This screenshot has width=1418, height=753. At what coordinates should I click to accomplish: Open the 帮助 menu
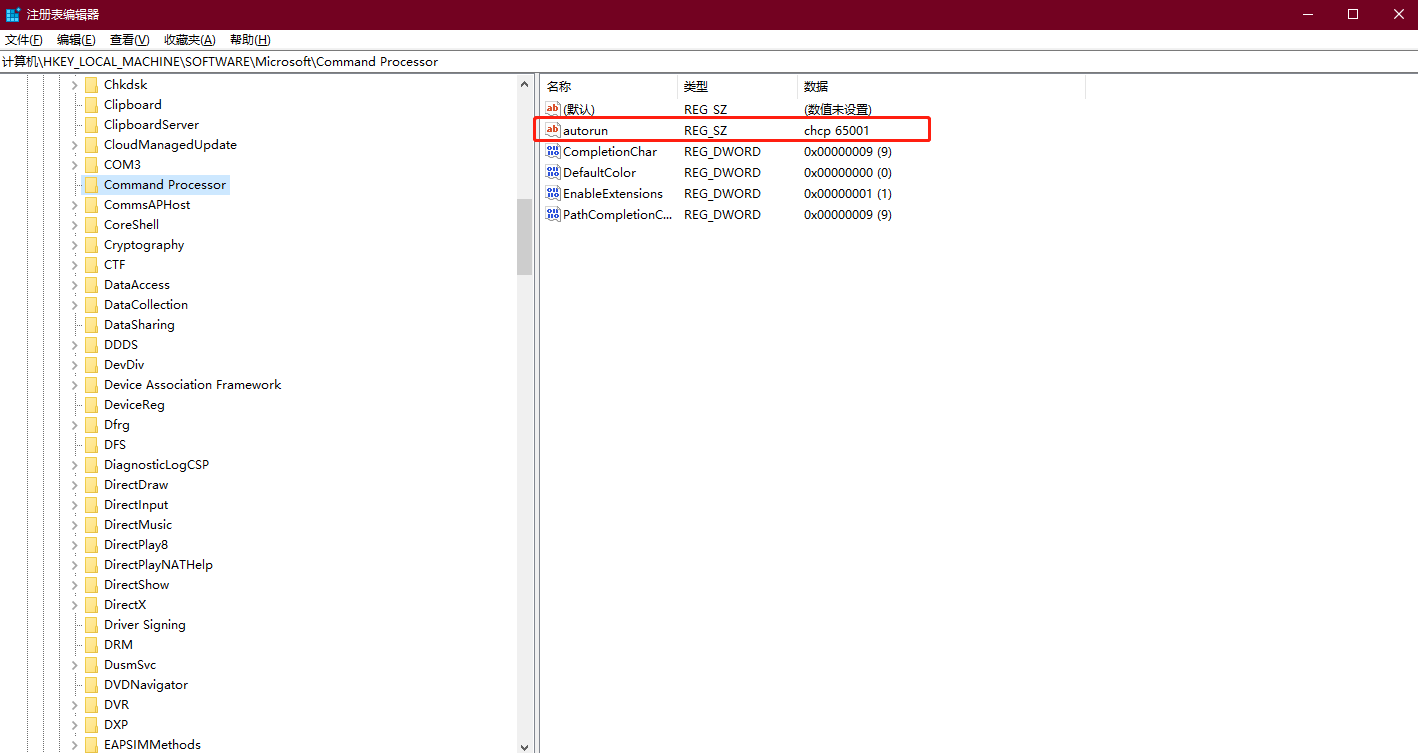[x=248, y=40]
